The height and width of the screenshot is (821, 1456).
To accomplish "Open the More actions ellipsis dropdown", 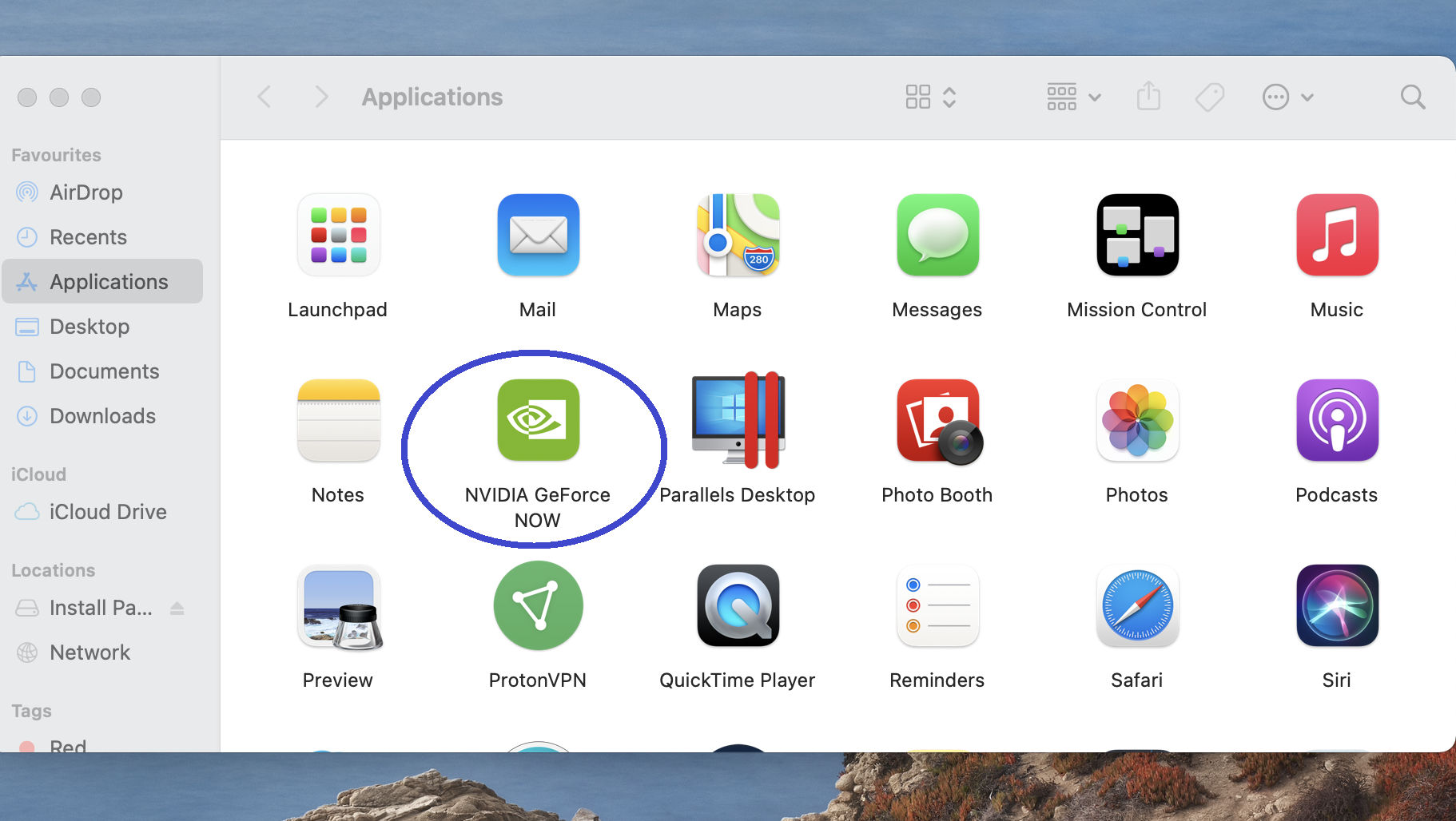I will 1288,97.
